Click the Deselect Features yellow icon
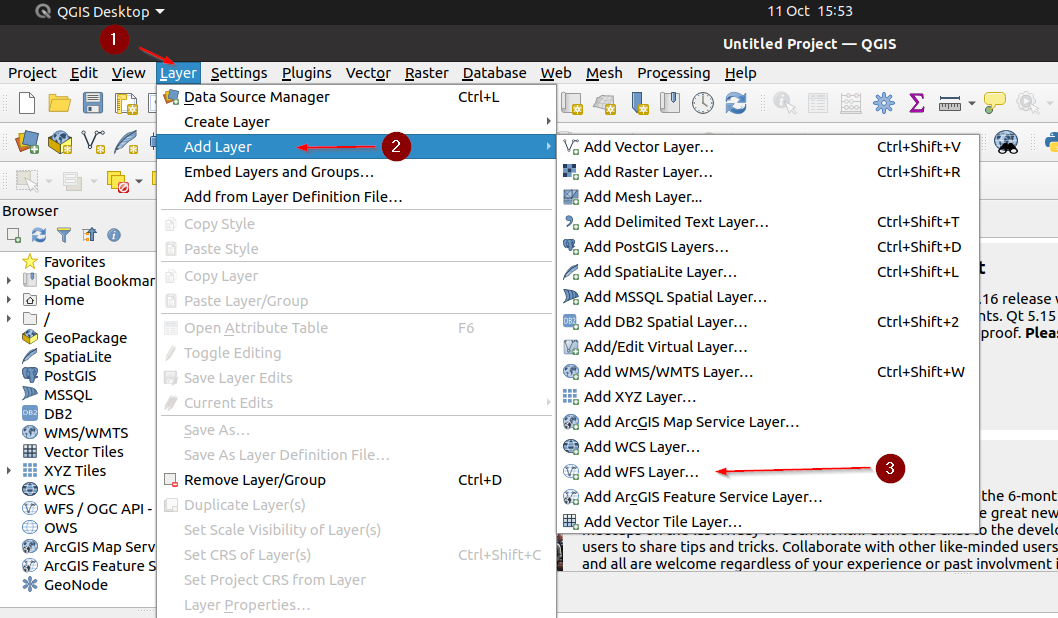The image size is (1058, 618). tap(117, 181)
